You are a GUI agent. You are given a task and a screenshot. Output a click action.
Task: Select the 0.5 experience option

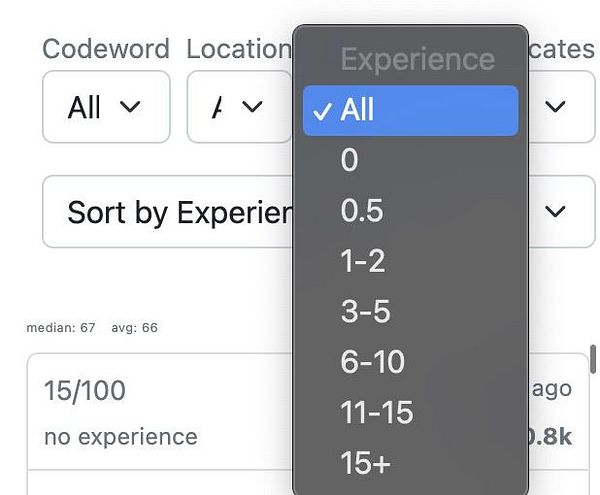click(x=411, y=210)
